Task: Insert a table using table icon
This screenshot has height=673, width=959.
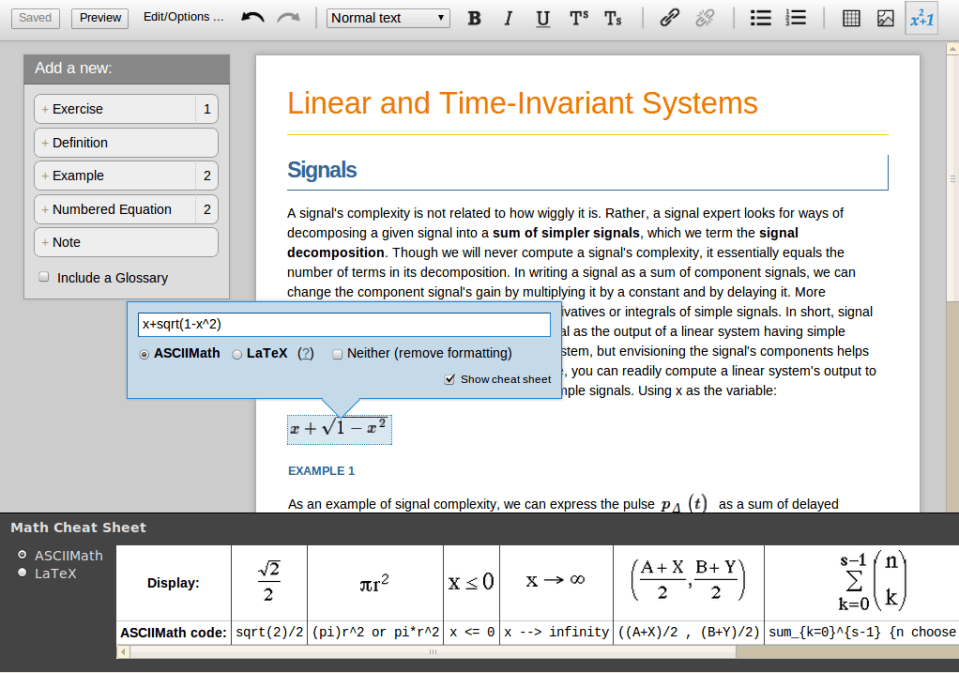Action: pyautogui.click(x=851, y=18)
